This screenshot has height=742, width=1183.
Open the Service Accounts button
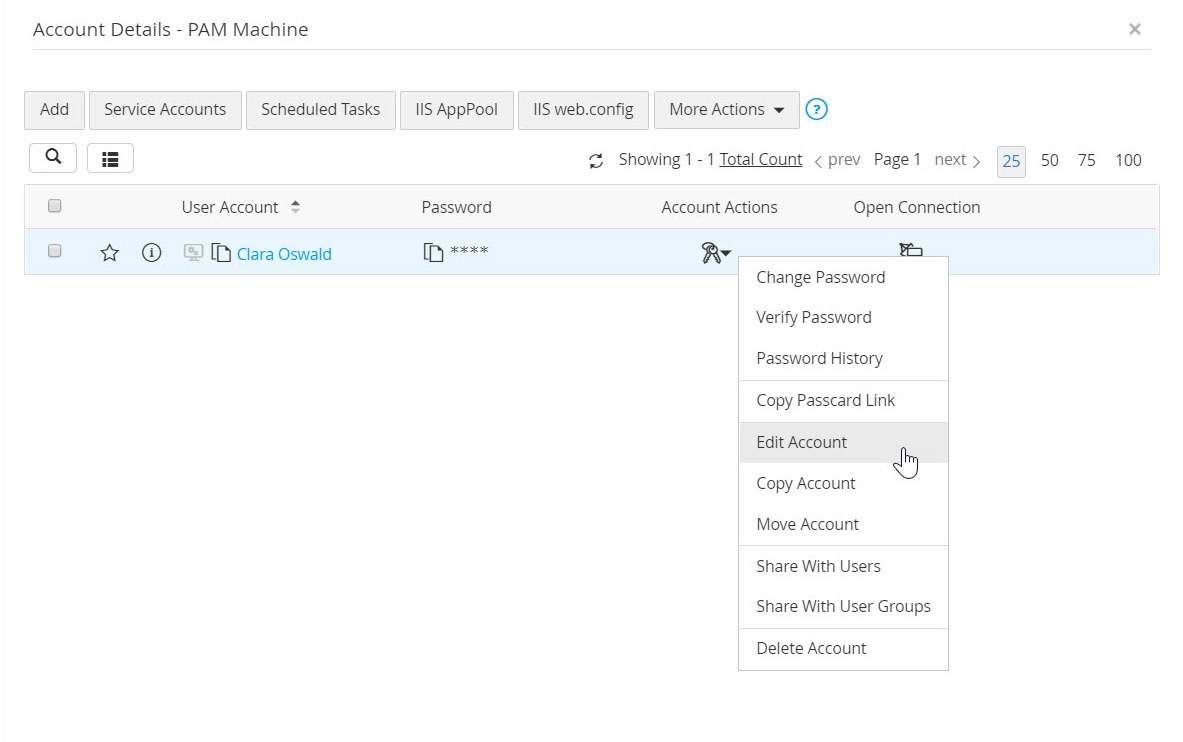tap(165, 110)
